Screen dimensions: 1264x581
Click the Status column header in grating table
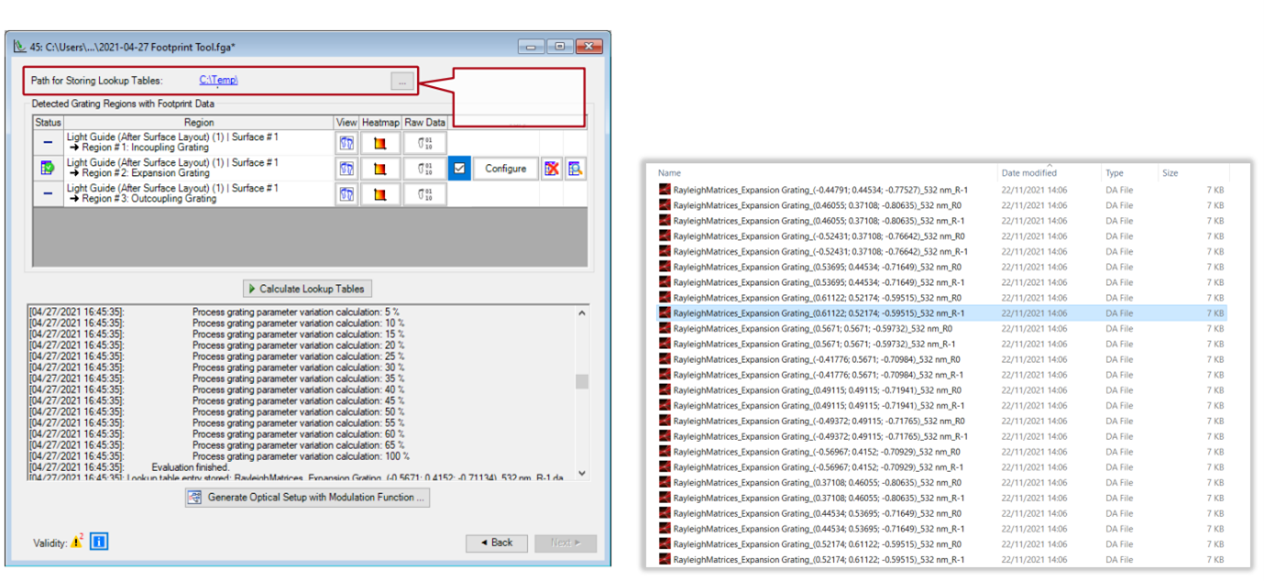pos(48,122)
